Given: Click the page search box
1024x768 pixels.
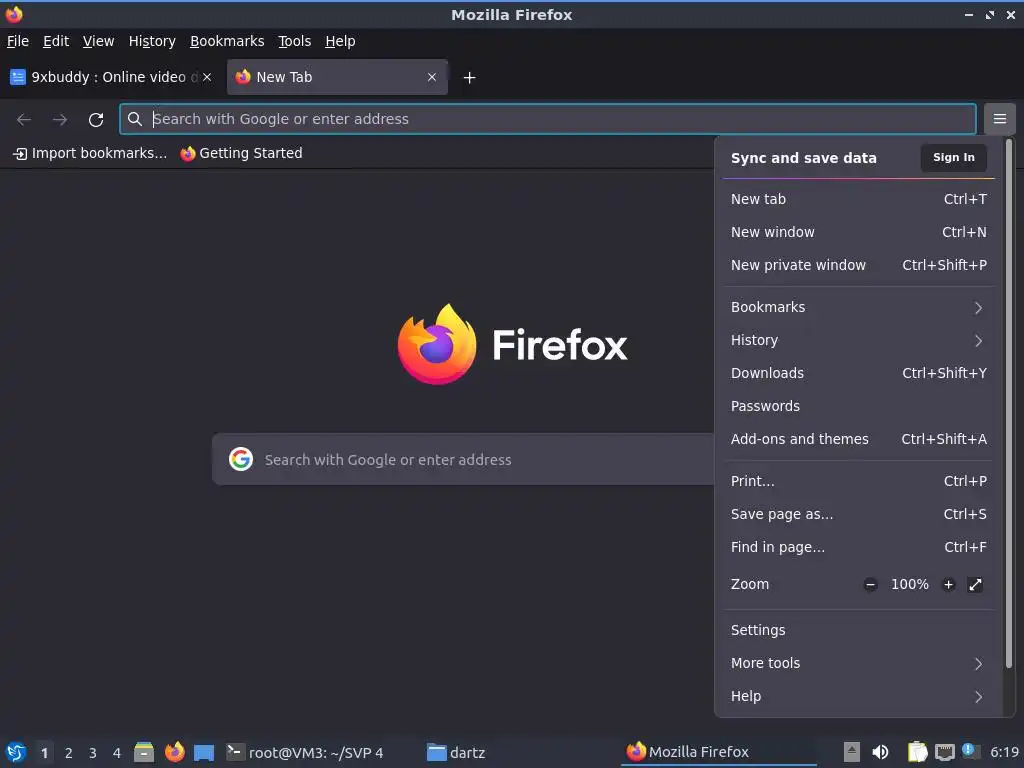Looking at the screenshot, I should pos(463,459).
